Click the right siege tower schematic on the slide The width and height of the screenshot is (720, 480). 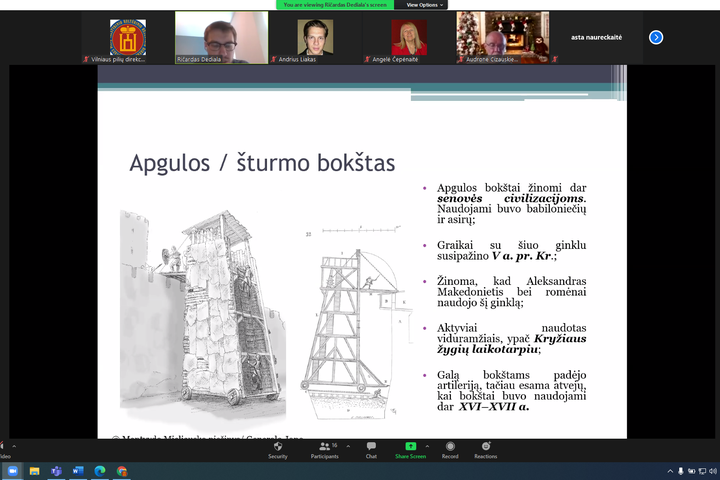[x=356, y=322]
